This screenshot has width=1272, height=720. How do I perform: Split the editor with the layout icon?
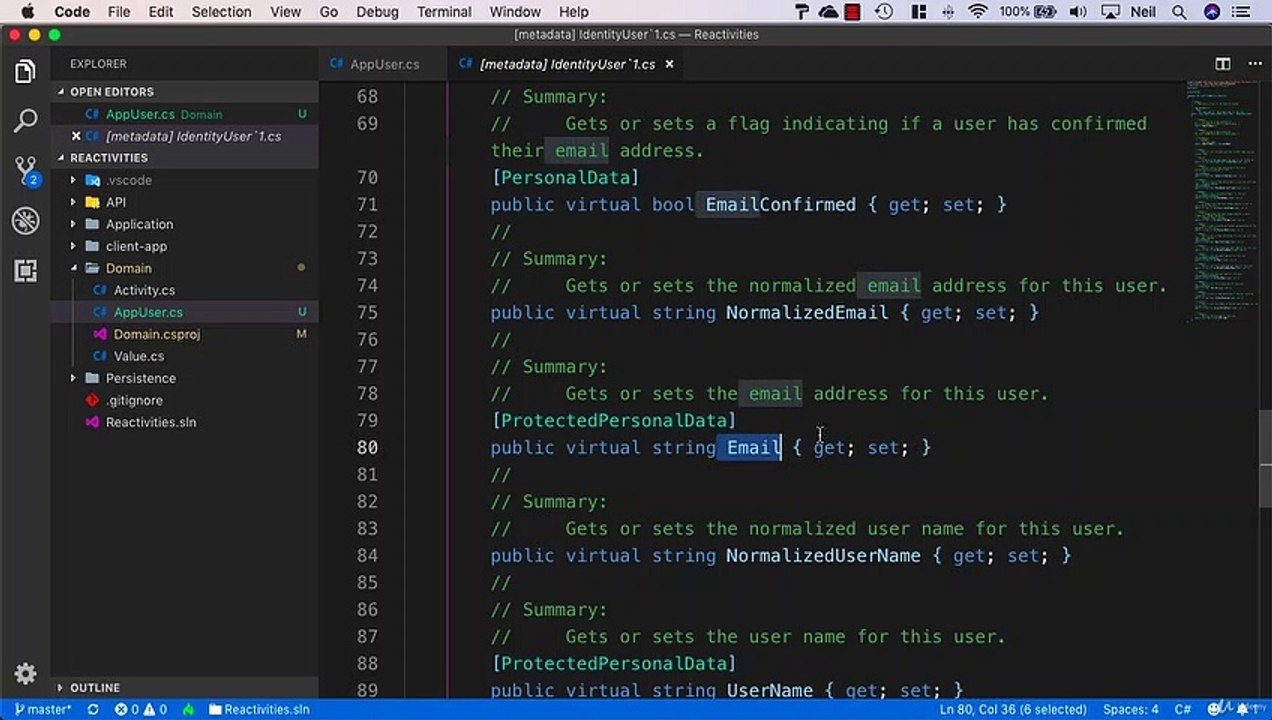point(1223,64)
